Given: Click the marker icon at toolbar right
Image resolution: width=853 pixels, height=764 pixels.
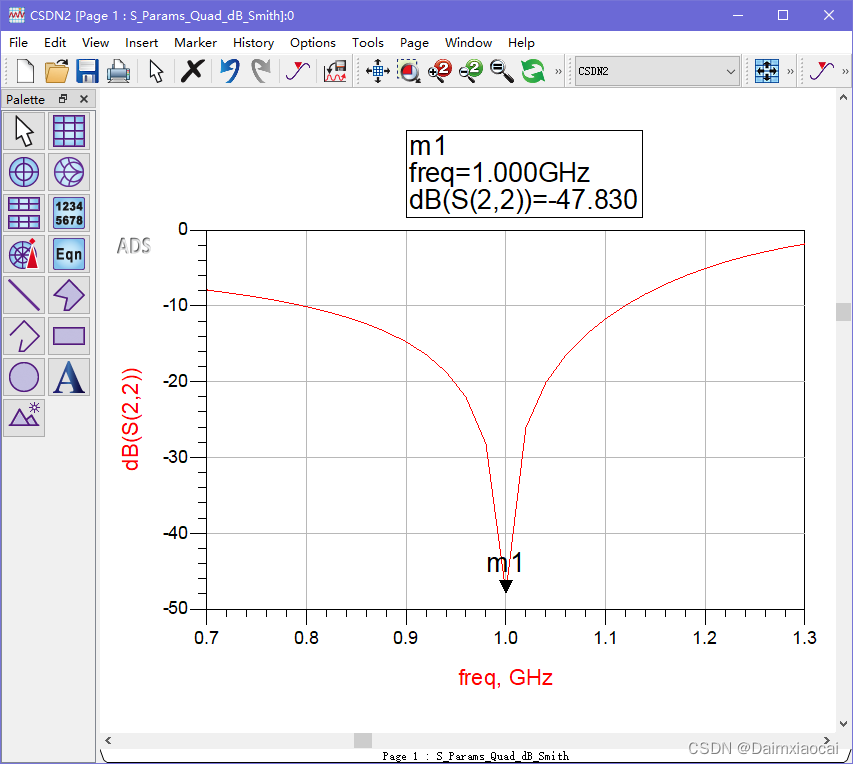Looking at the screenshot, I should 821,71.
